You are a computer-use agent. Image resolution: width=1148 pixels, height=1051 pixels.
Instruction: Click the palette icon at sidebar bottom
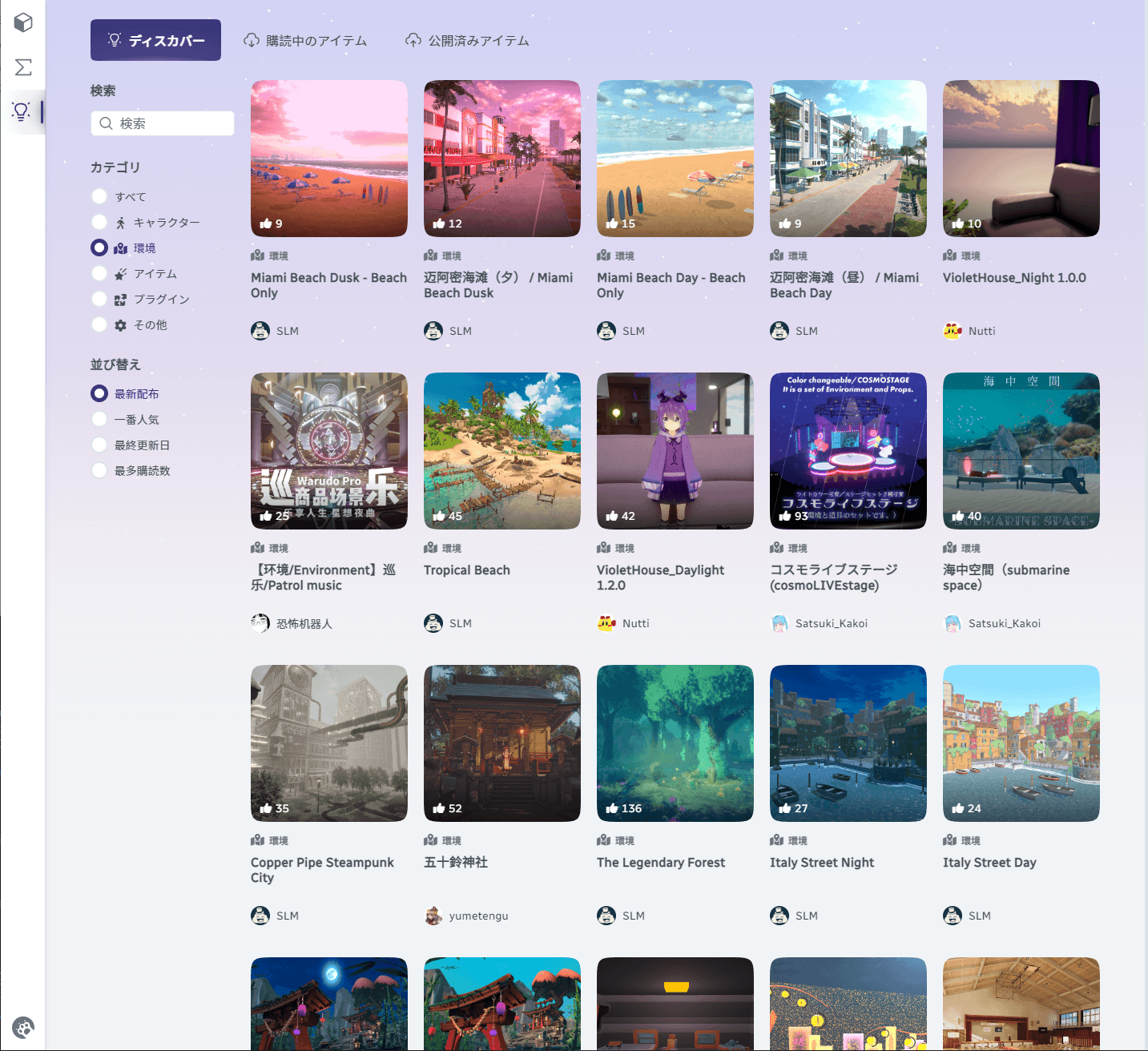click(23, 1027)
